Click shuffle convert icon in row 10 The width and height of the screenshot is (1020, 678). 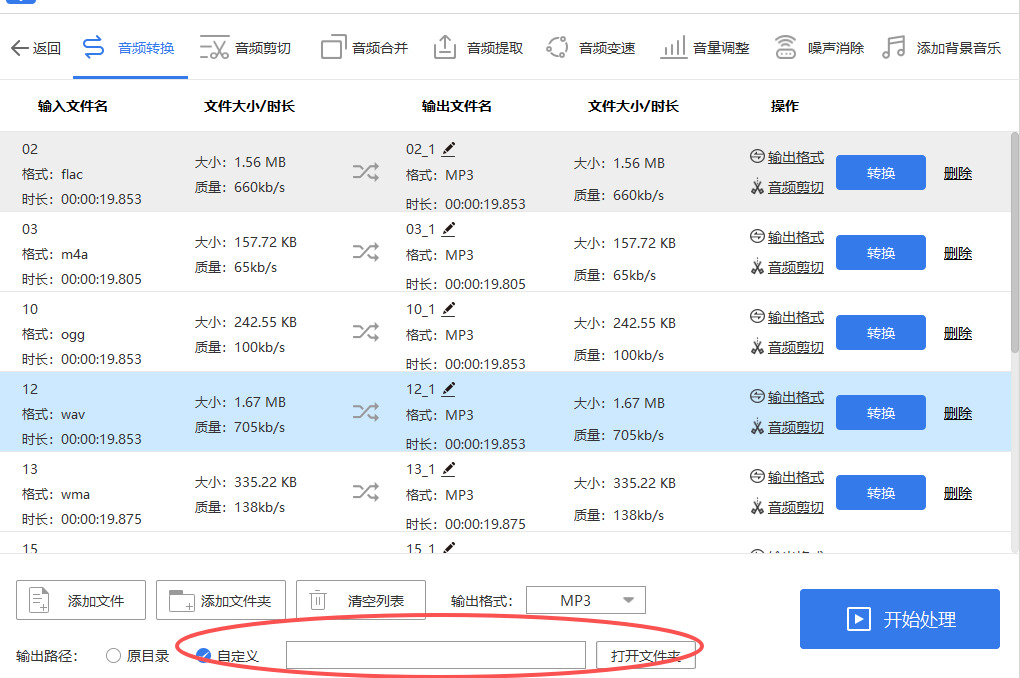(366, 332)
